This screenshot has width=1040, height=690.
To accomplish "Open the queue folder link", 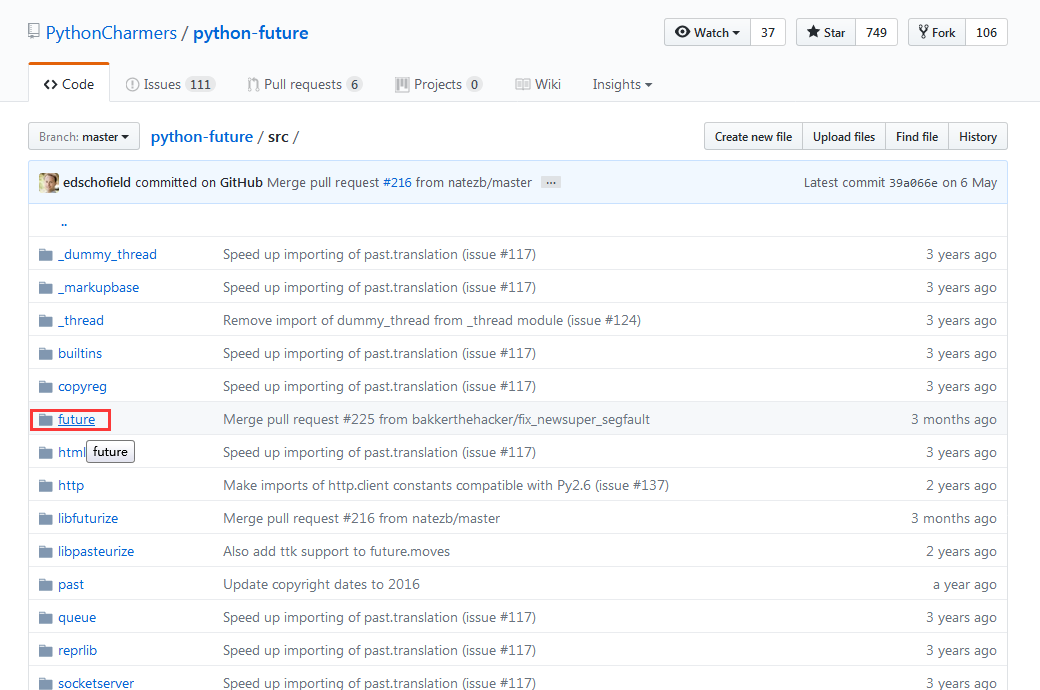I will (77, 618).
